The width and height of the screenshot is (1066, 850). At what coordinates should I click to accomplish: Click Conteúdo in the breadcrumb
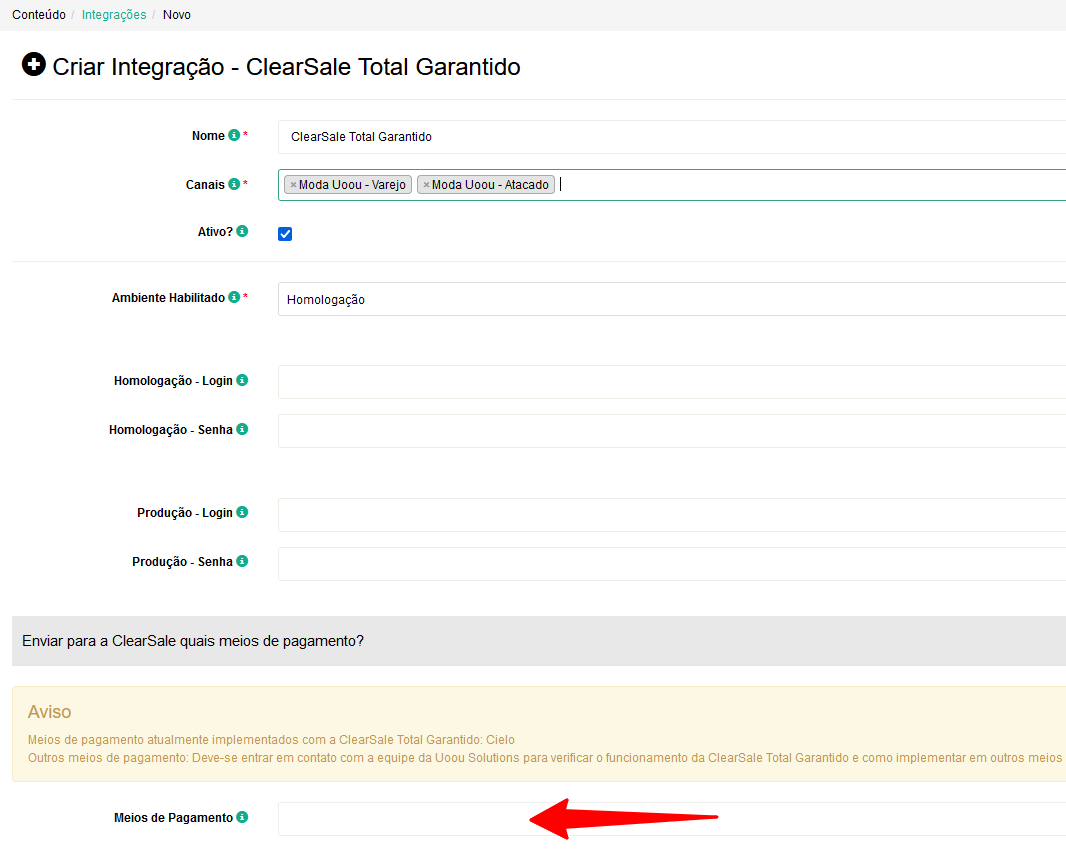(x=39, y=15)
